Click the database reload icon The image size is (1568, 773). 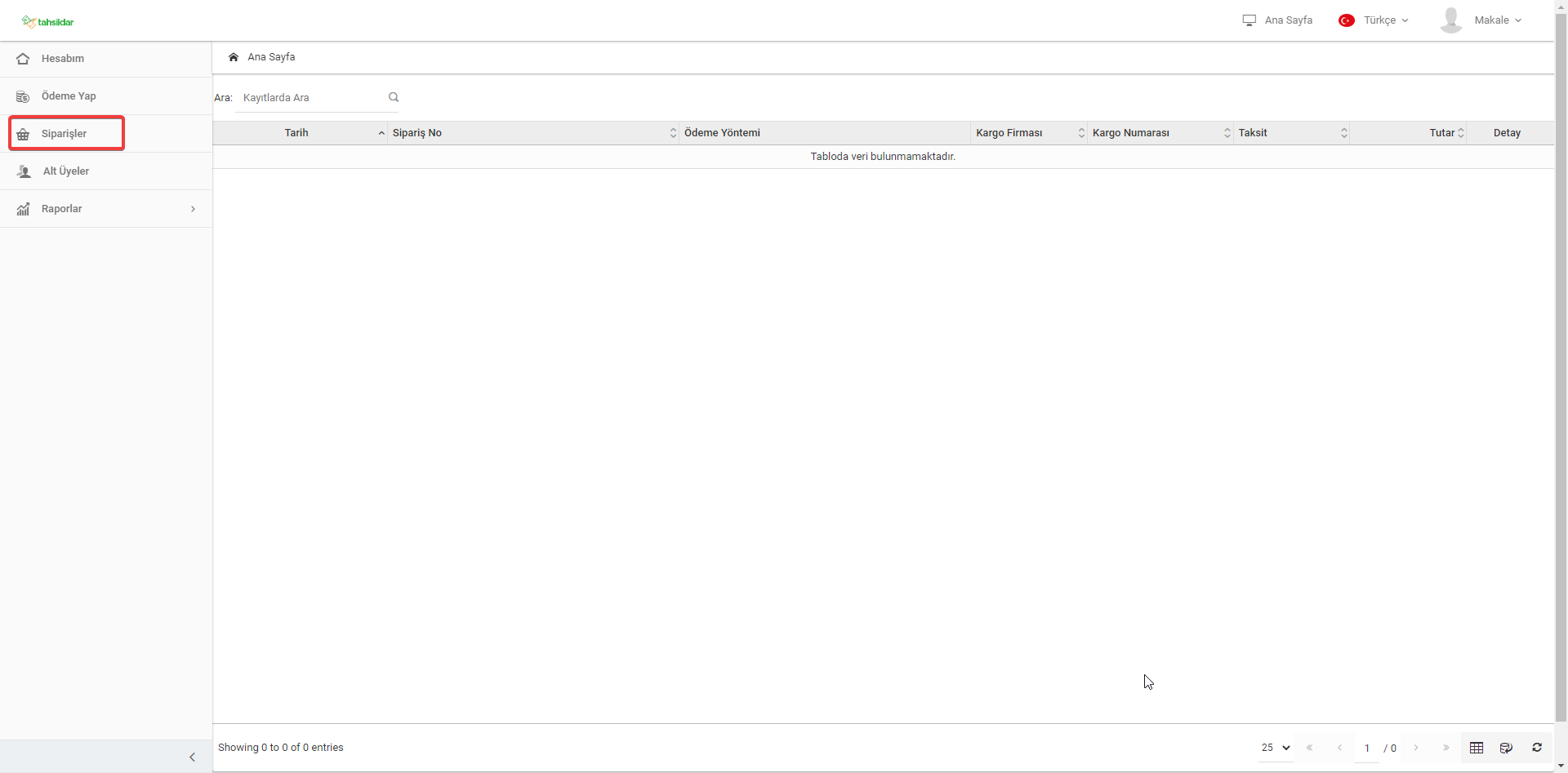(x=1507, y=748)
